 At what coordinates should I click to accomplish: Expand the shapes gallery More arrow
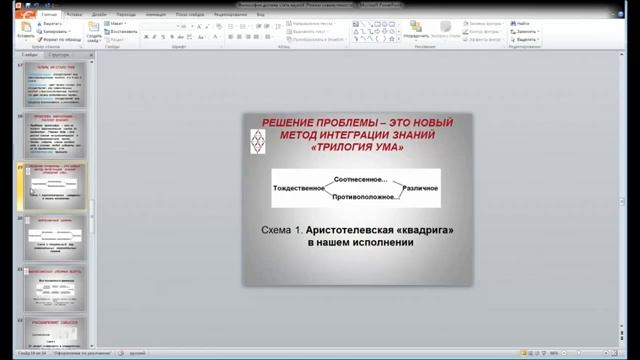tap(399, 39)
